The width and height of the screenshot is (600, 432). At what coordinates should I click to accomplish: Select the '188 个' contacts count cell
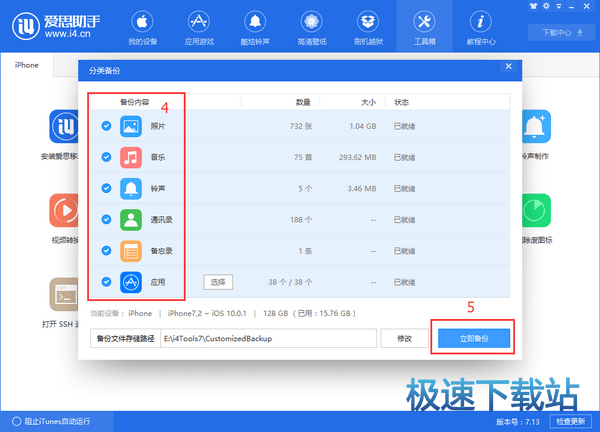pyautogui.click(x=301, y=219)
